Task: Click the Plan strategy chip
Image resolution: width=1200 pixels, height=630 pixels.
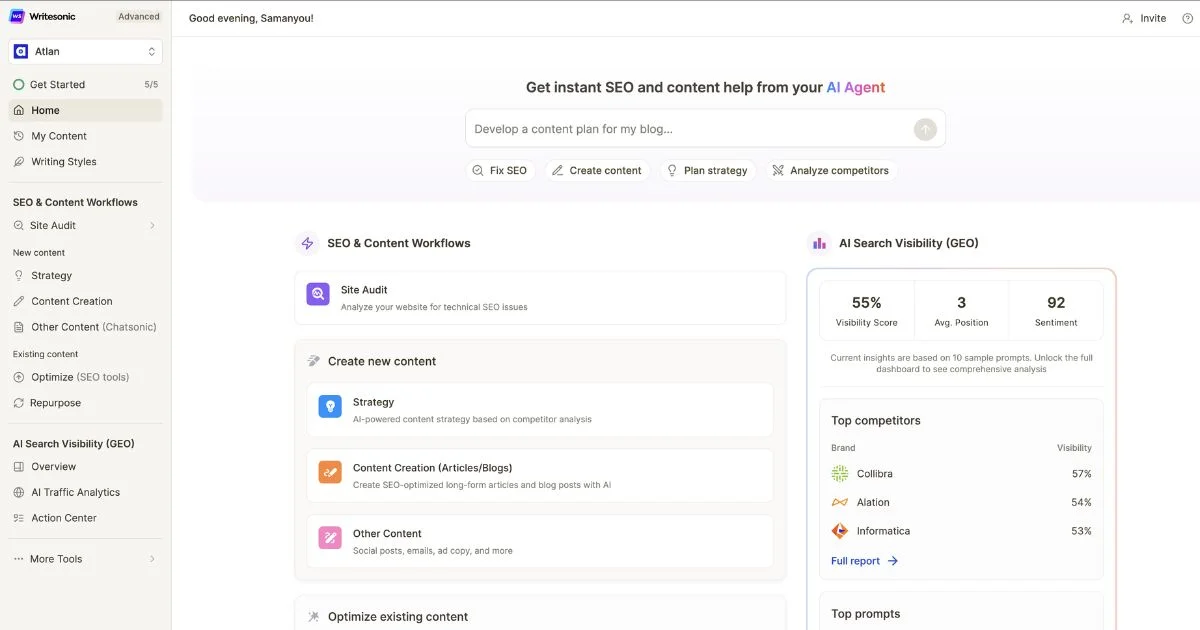Action: tap(707, 171)
